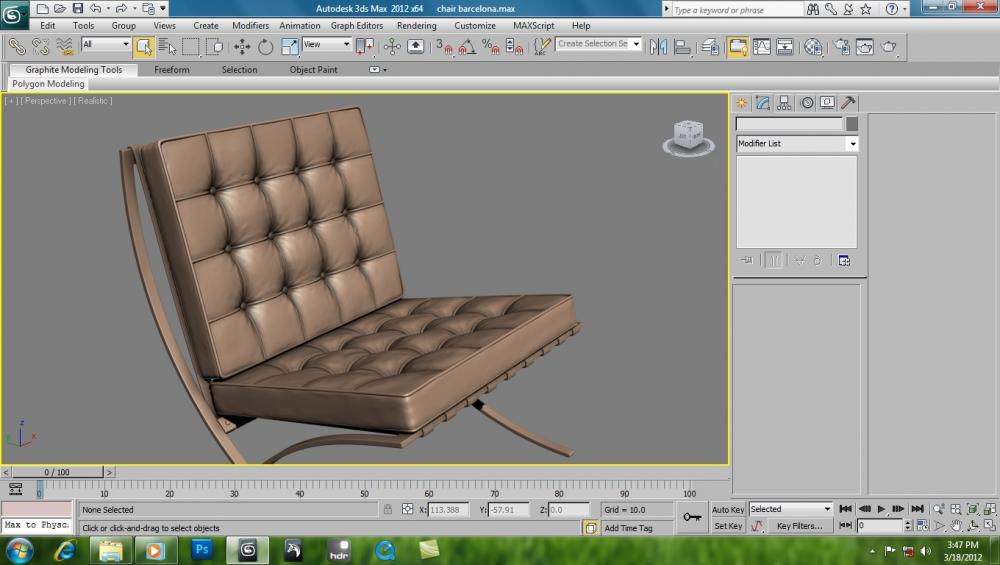
Task: Select the Select and Move tool
Action: coord(242,47)
